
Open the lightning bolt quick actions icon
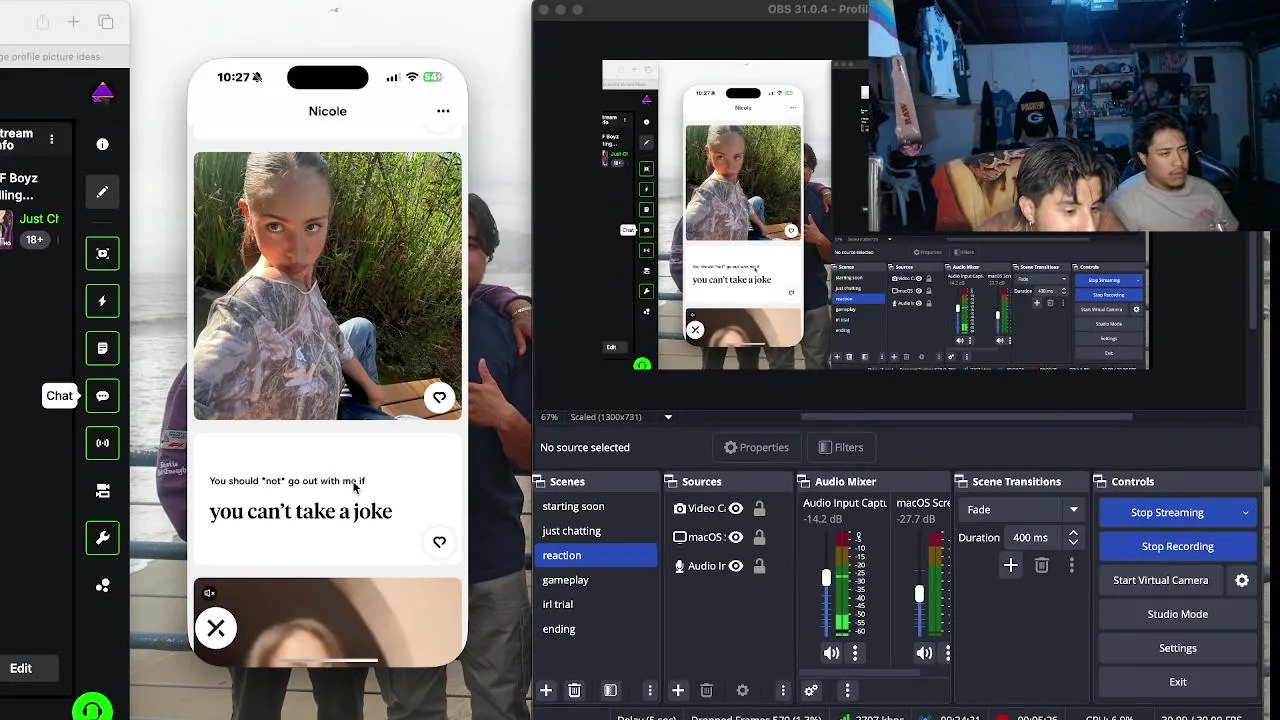click(102, 301)
